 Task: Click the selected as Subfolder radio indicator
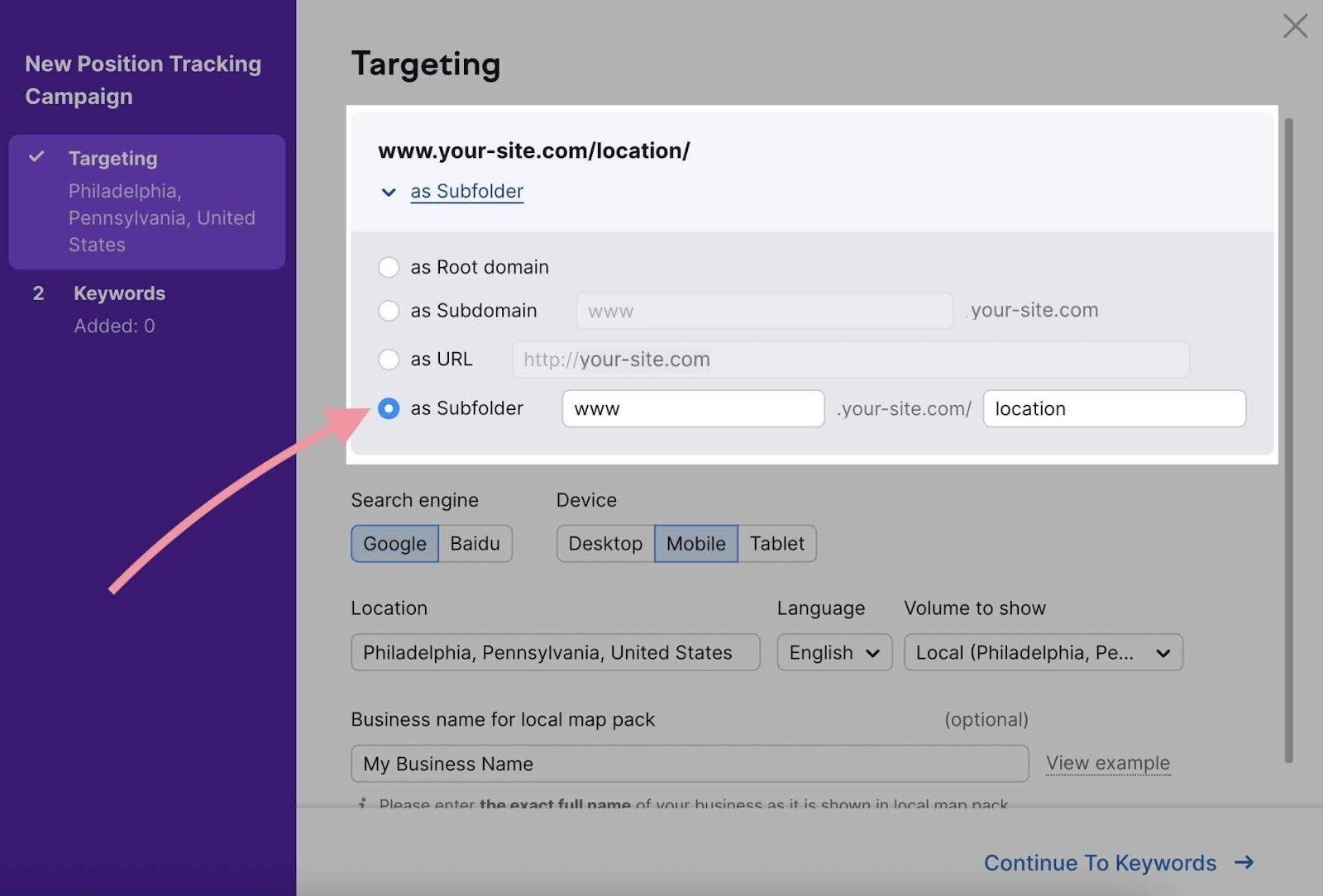pos(389,408)
